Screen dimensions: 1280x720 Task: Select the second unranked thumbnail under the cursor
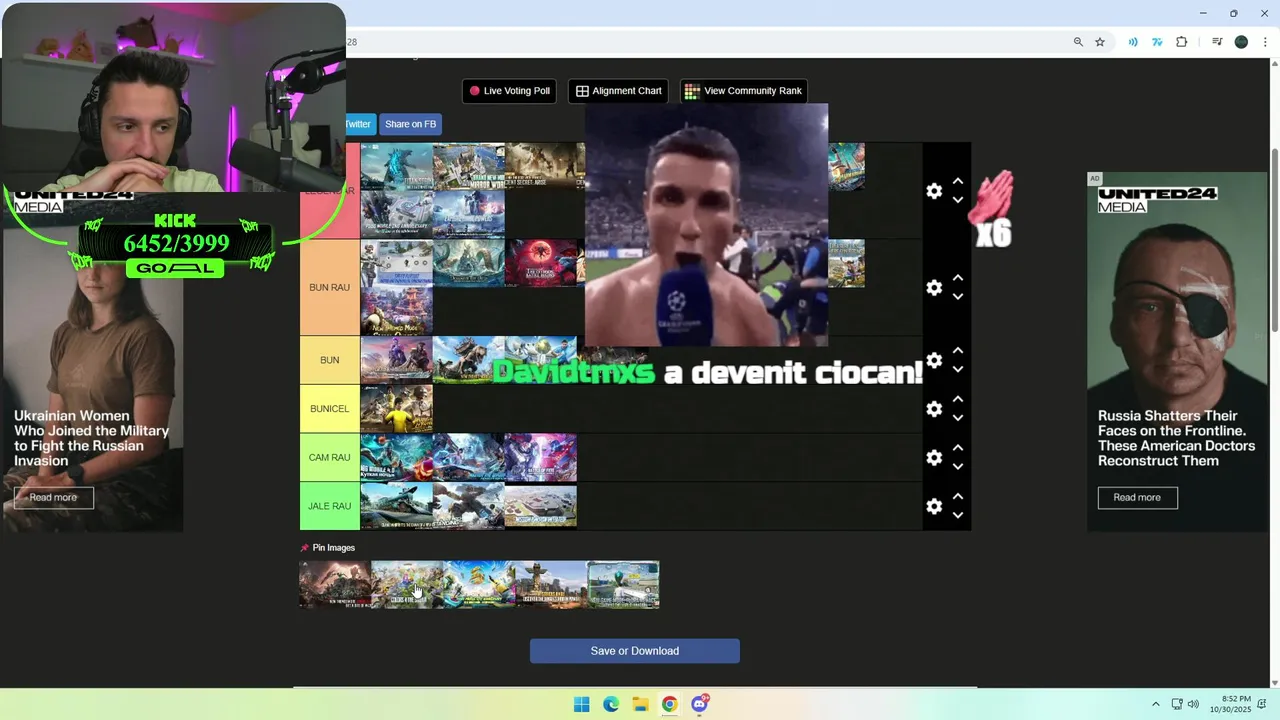408,585
